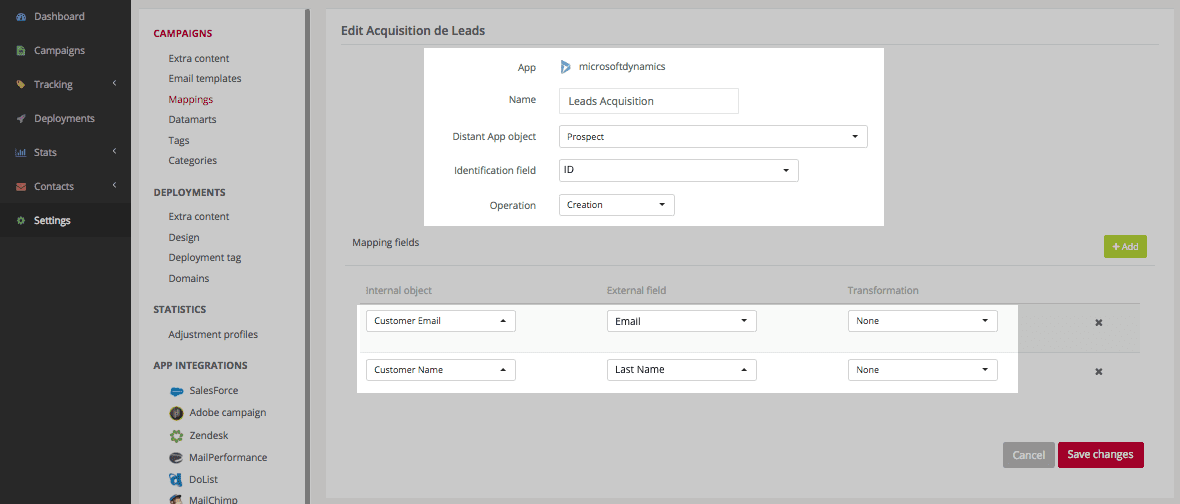Click the green Add button

tap(1125, 247)
